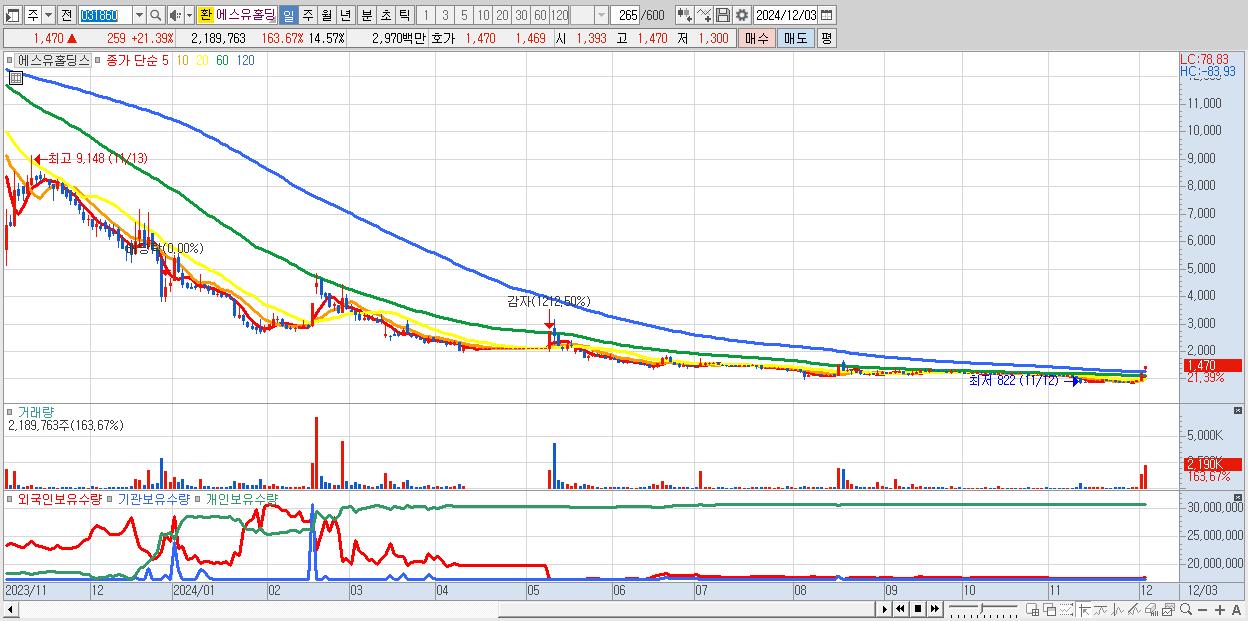
Task: Expand the stock code history dropdown
Action: tap(140, 15)
